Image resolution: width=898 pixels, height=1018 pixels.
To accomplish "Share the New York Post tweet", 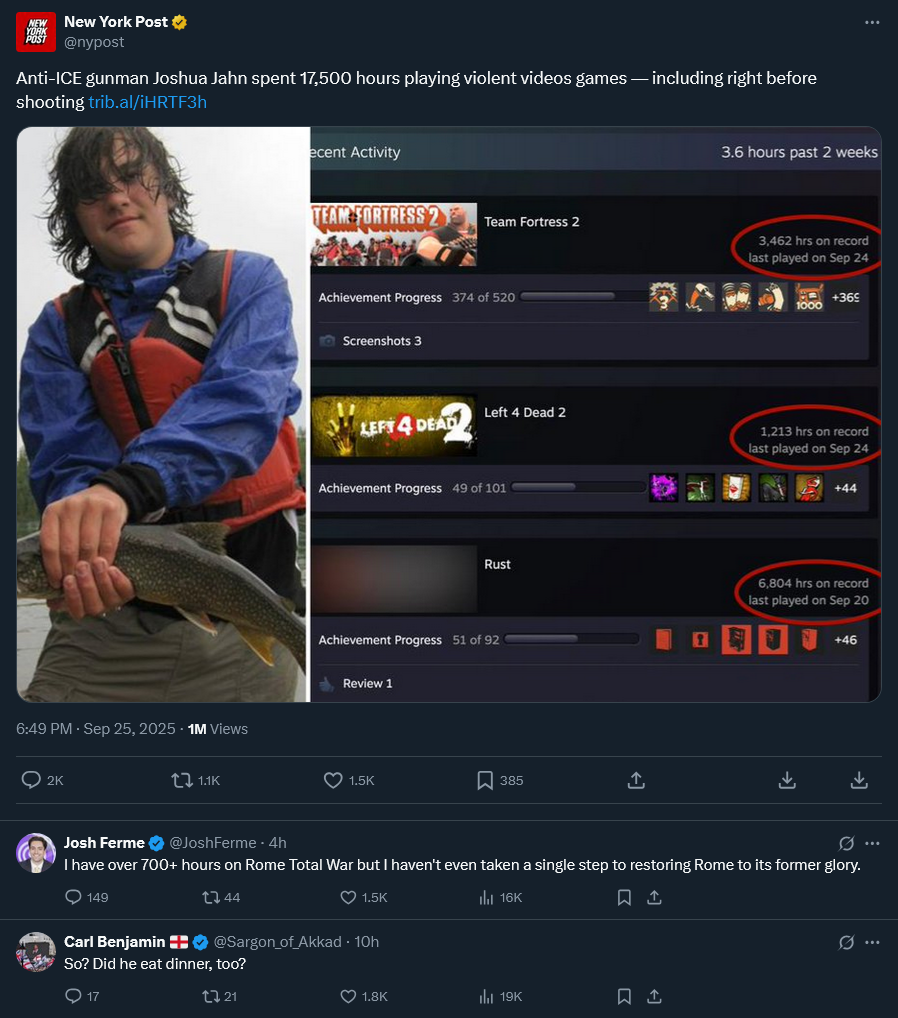I will click(x=636, y=780).
